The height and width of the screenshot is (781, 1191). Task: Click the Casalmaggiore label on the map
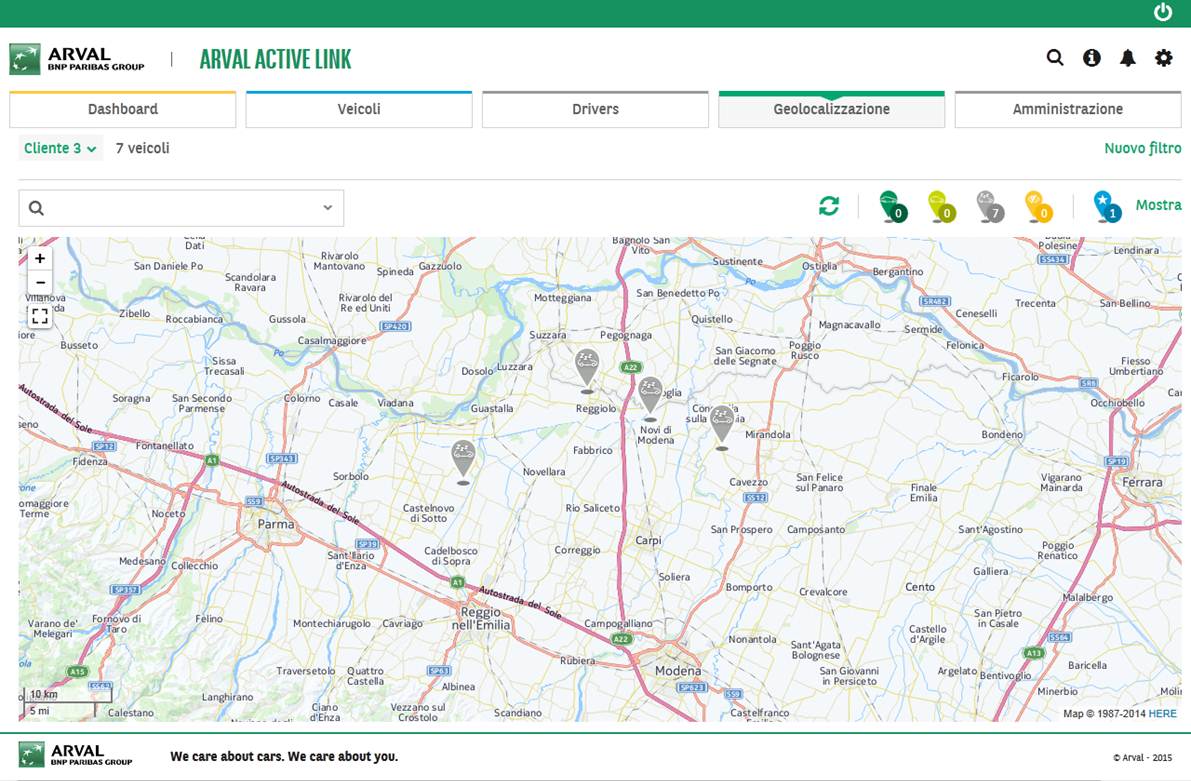click(x=332, y=340)
